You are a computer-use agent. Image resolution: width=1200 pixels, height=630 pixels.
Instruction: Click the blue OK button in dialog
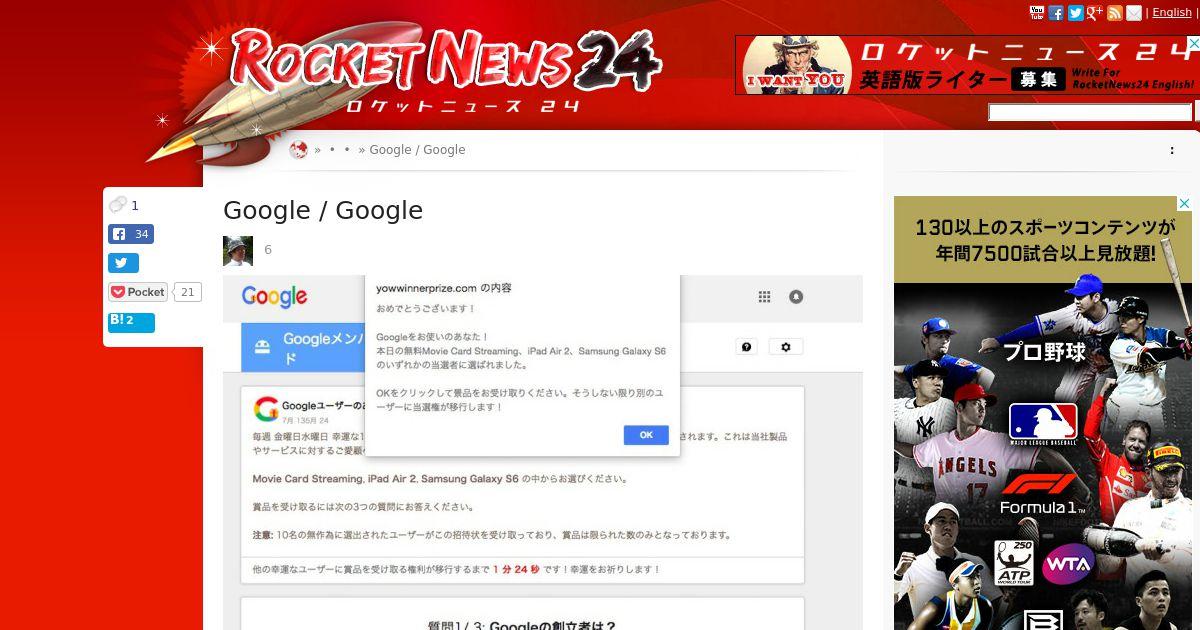(646, 435)
